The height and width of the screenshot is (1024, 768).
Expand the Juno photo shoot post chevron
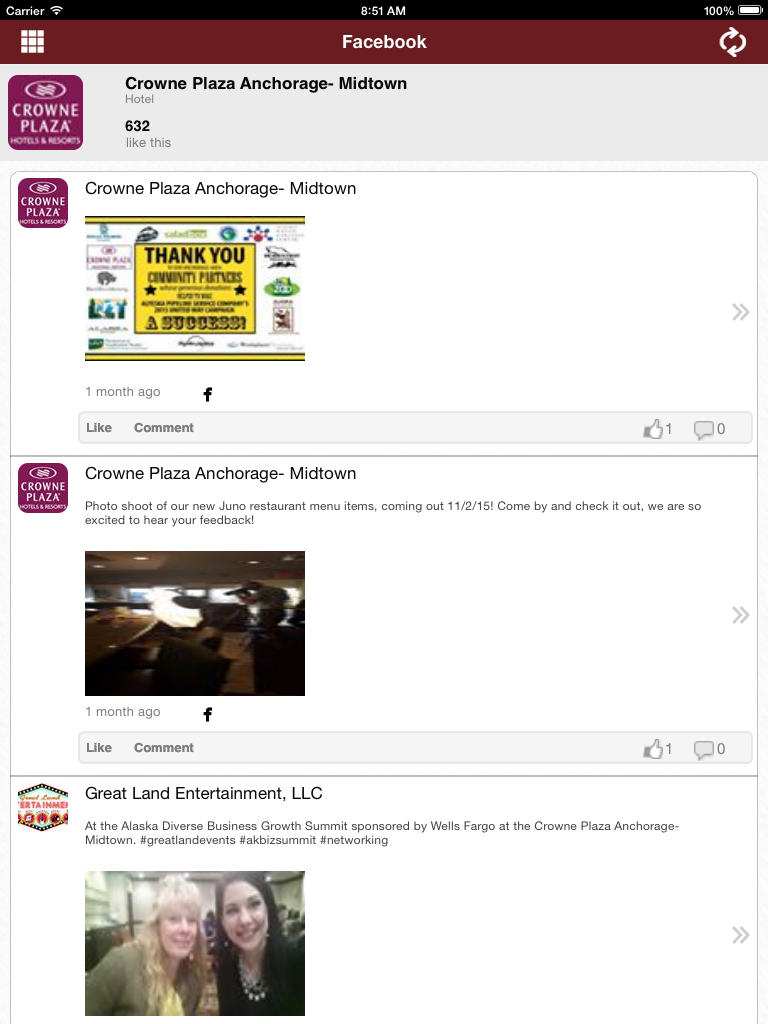coord(740,615)
